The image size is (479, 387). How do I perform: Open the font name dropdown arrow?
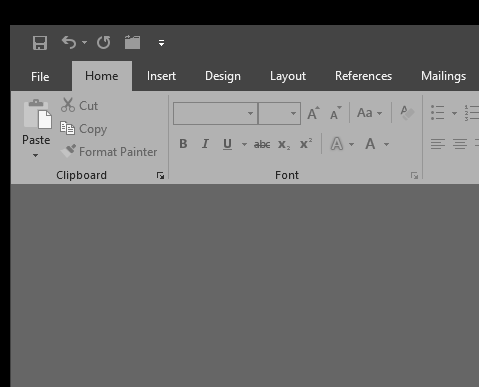click(x=251, y=113)
